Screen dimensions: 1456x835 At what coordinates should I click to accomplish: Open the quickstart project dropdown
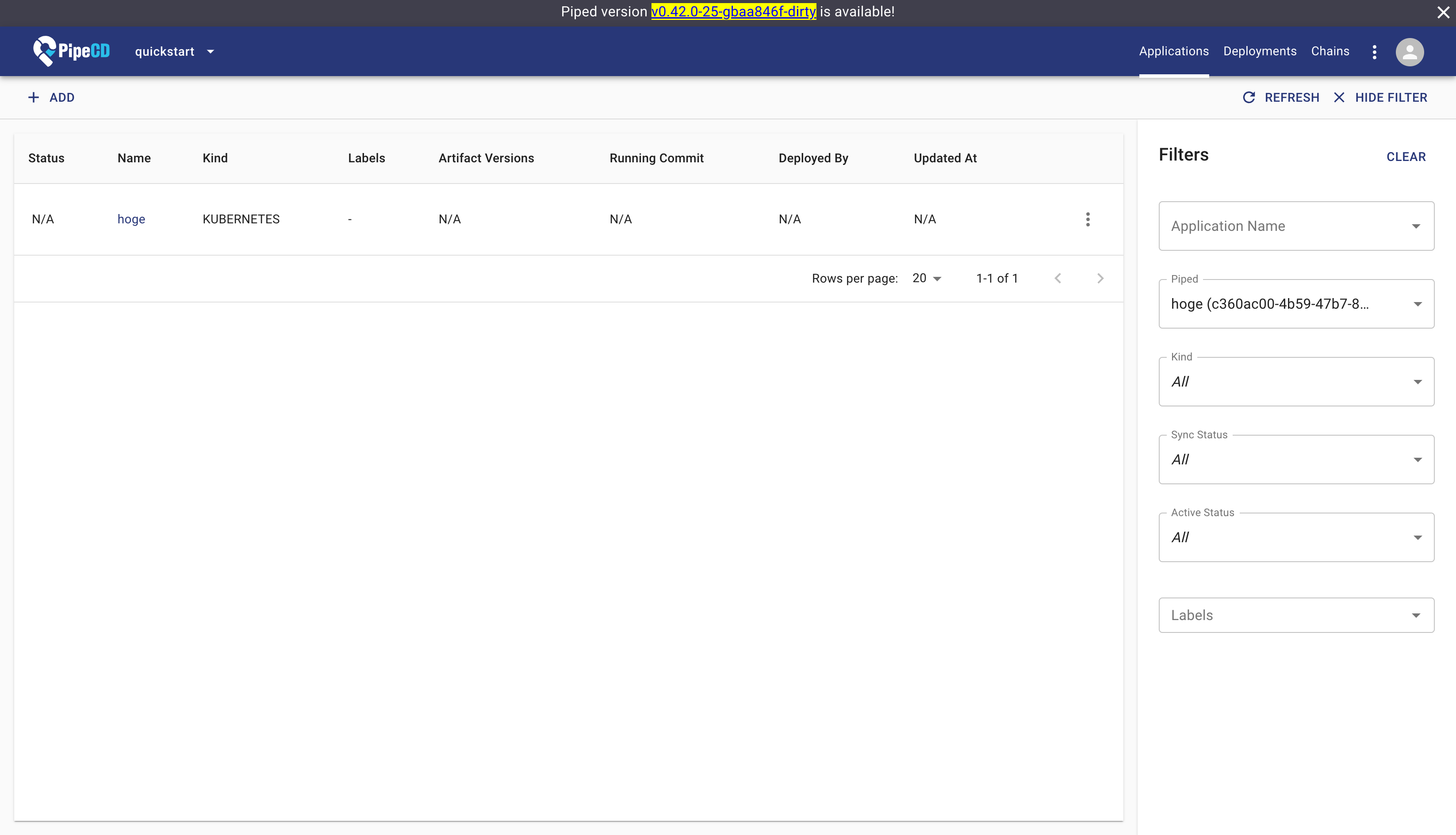coord(174,52)
